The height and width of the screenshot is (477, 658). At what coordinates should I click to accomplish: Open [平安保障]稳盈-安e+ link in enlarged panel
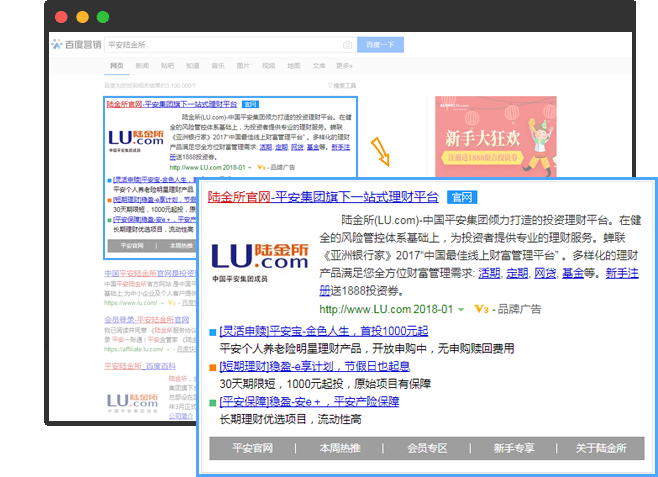(x=309, y=401)
